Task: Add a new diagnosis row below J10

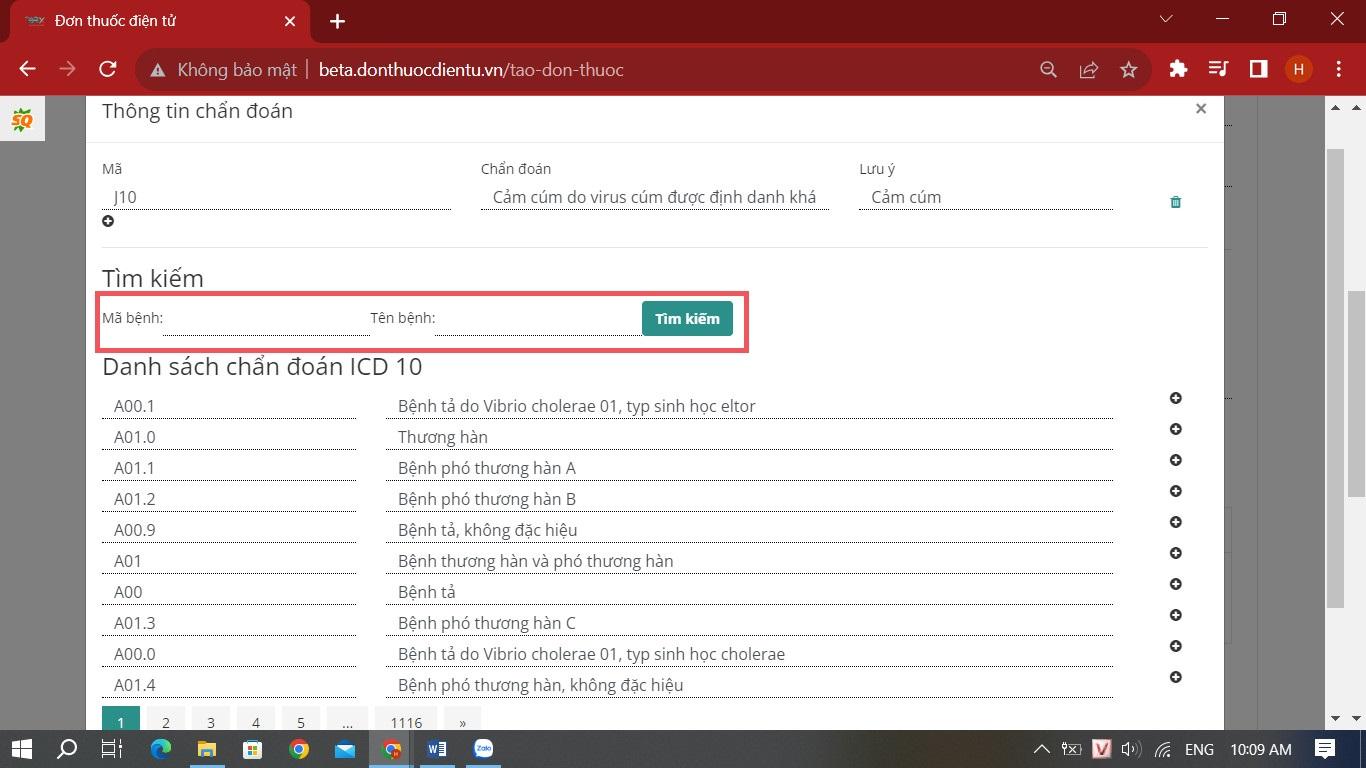Action: coord(108,221)
